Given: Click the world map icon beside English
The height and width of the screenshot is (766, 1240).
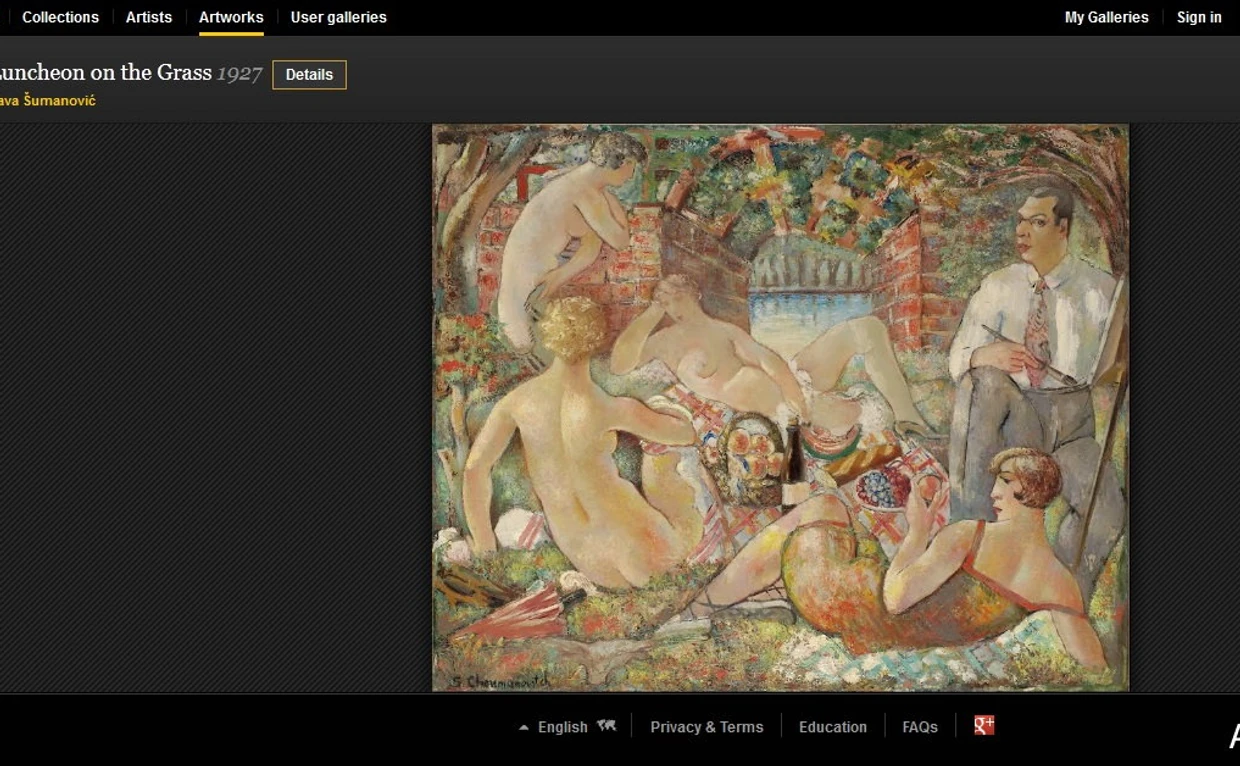Looking at the screenshot, I should point(606,726).
